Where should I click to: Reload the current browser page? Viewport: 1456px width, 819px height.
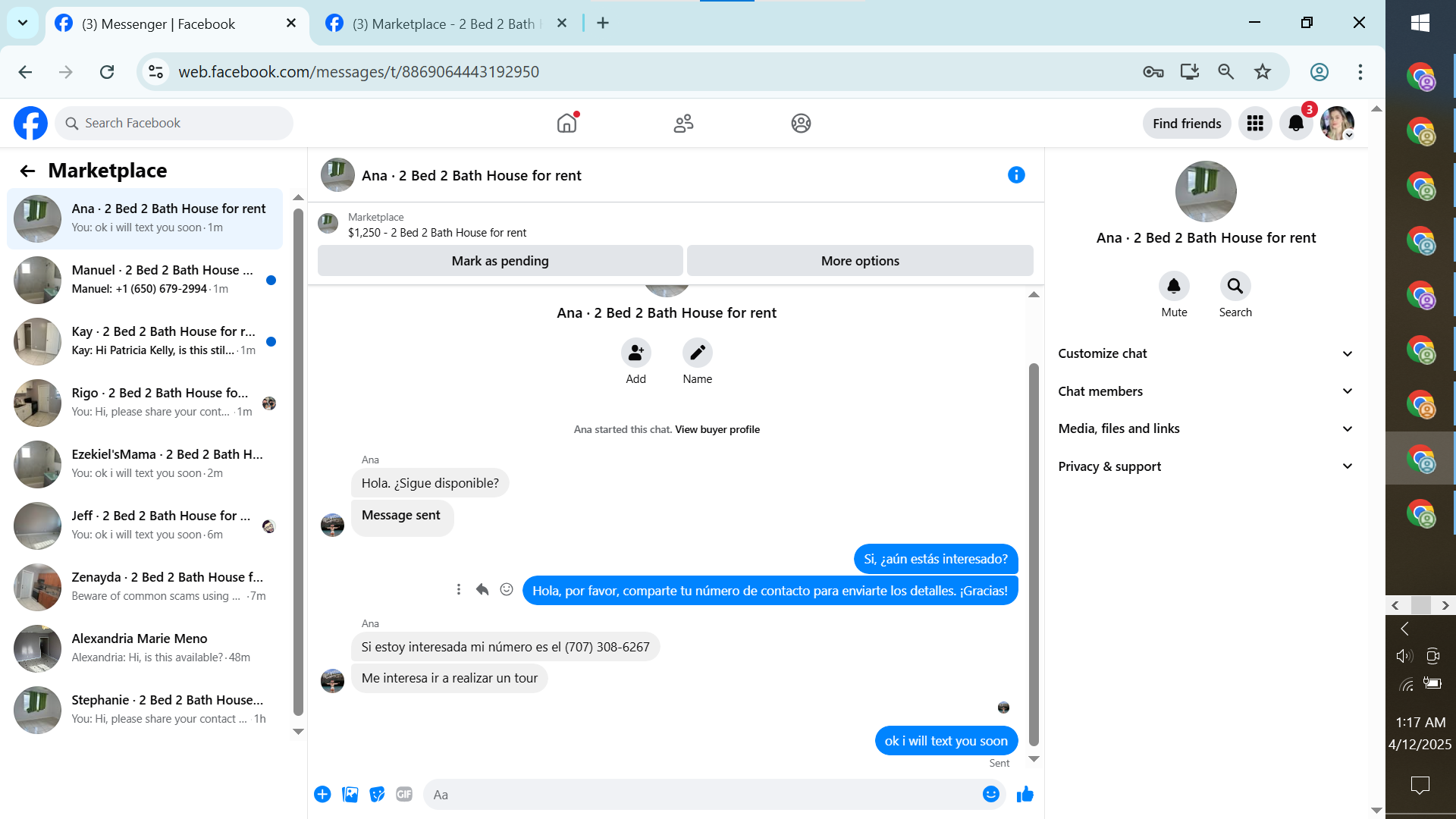[107, 71]
